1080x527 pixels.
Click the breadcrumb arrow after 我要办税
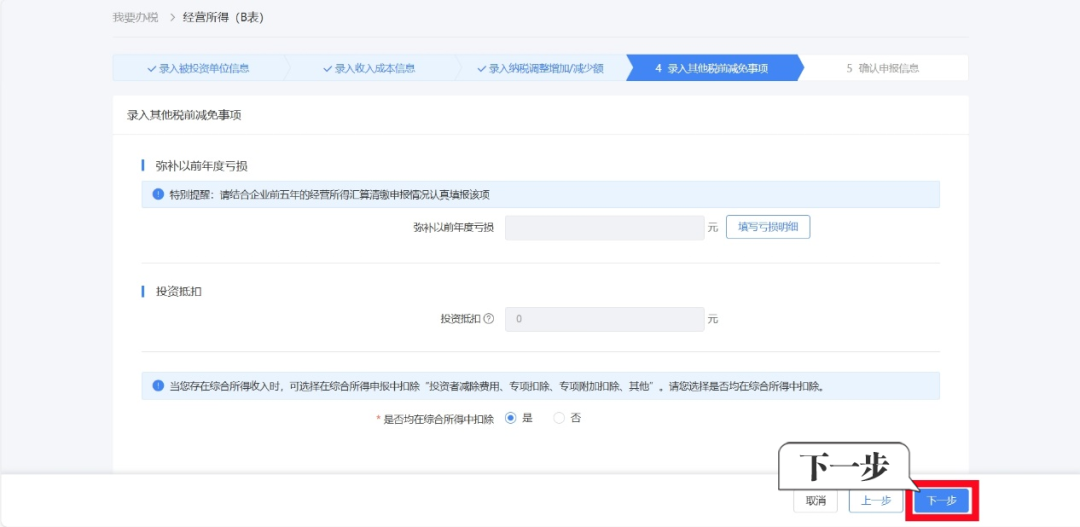point(171,18)
